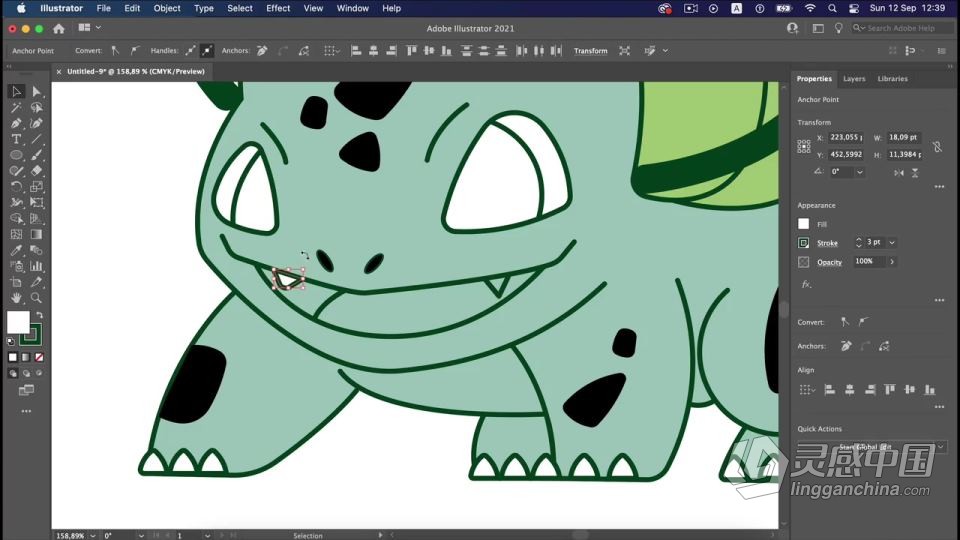Viewport: 960px width, 540px height.
Task: Convert anchor to corner in control bar
Action: pos(115,51)
